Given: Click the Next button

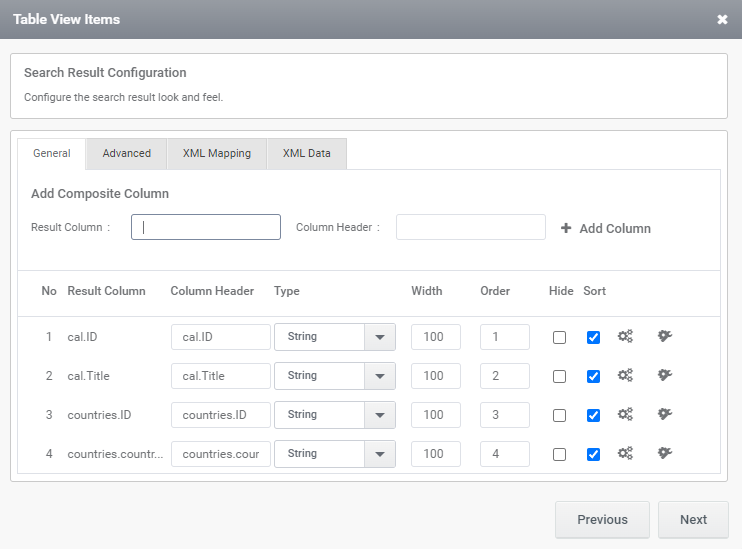Looking at the screenshot, I should (x=693, y=520).
